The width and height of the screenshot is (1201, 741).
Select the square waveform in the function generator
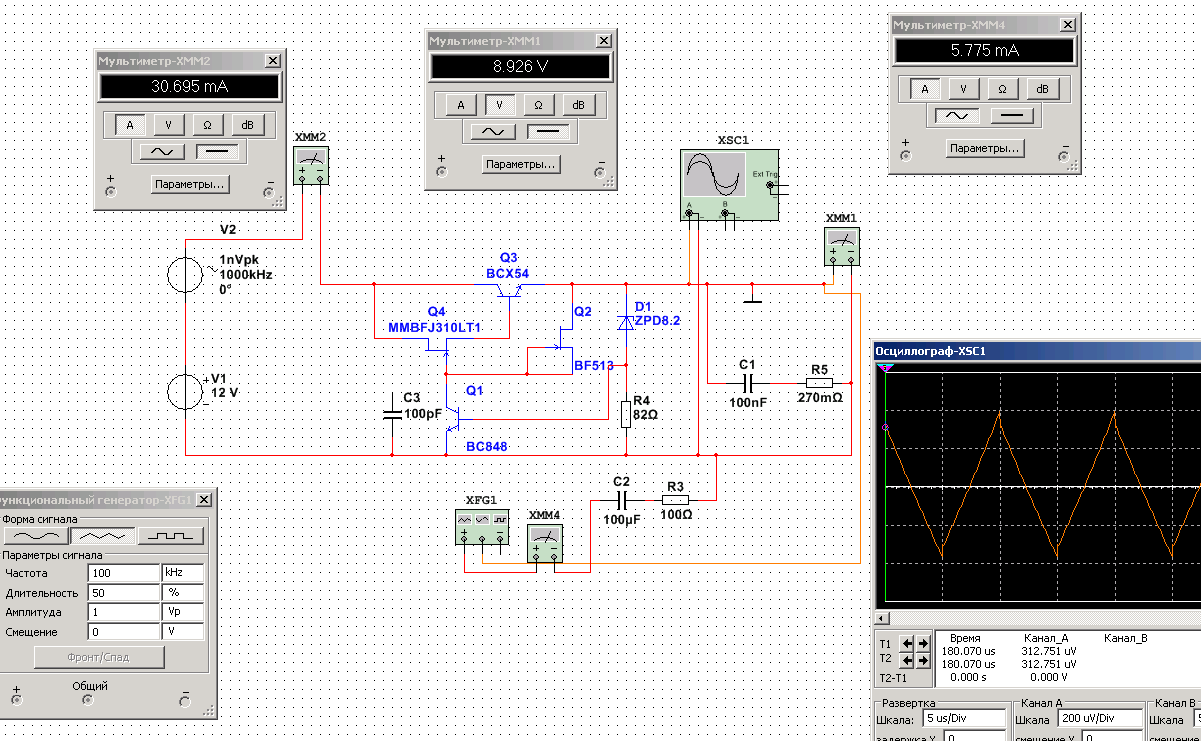coord(171,537)
